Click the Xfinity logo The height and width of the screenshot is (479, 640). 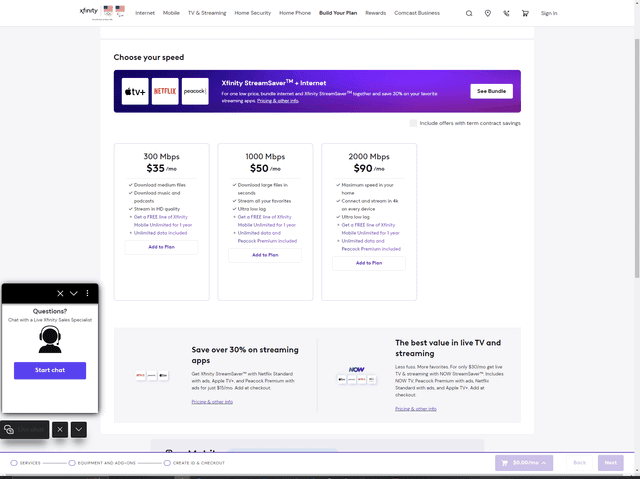89,11
